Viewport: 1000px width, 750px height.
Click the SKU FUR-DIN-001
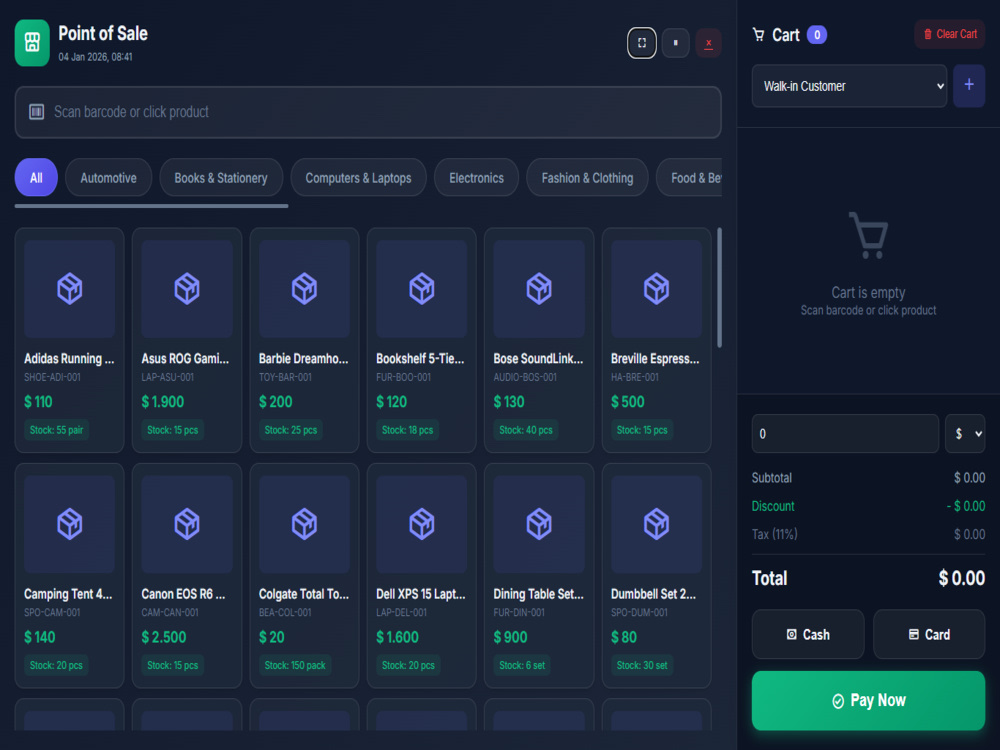tap(519, 612)
